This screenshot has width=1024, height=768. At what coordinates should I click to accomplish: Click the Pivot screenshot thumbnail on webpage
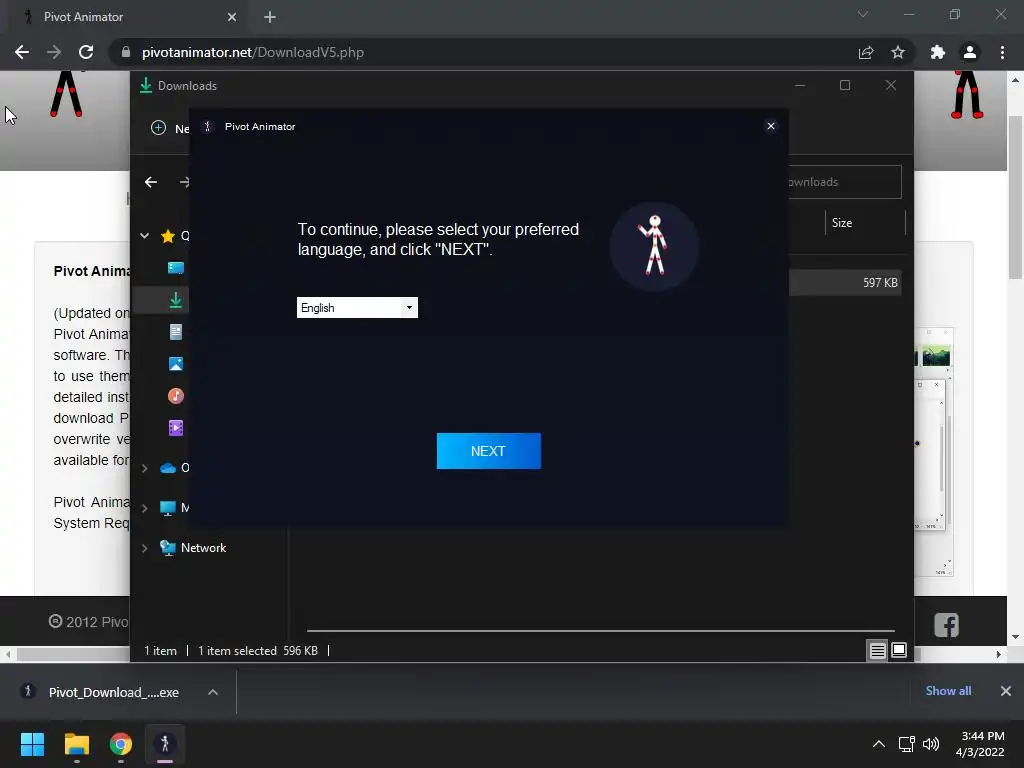[934, 452]
